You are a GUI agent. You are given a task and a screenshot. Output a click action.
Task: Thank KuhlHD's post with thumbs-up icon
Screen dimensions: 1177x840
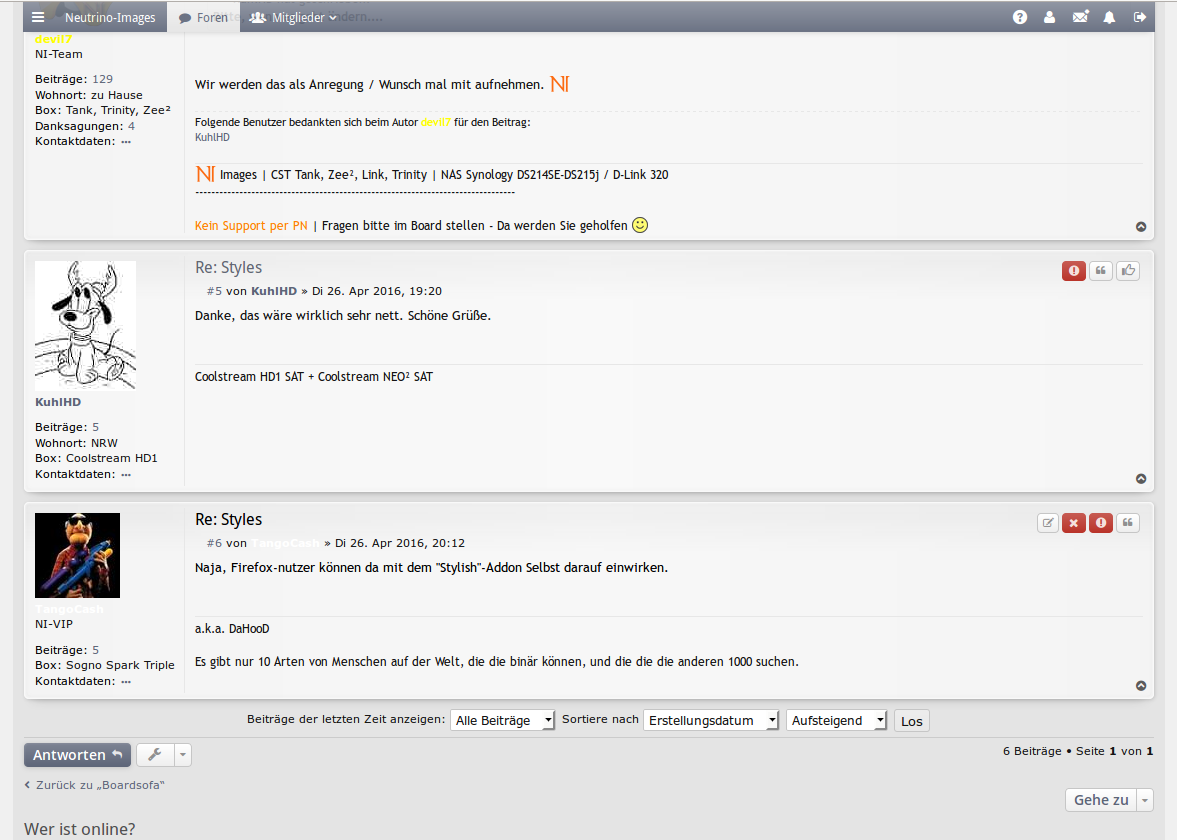[x=1128, y=270]
